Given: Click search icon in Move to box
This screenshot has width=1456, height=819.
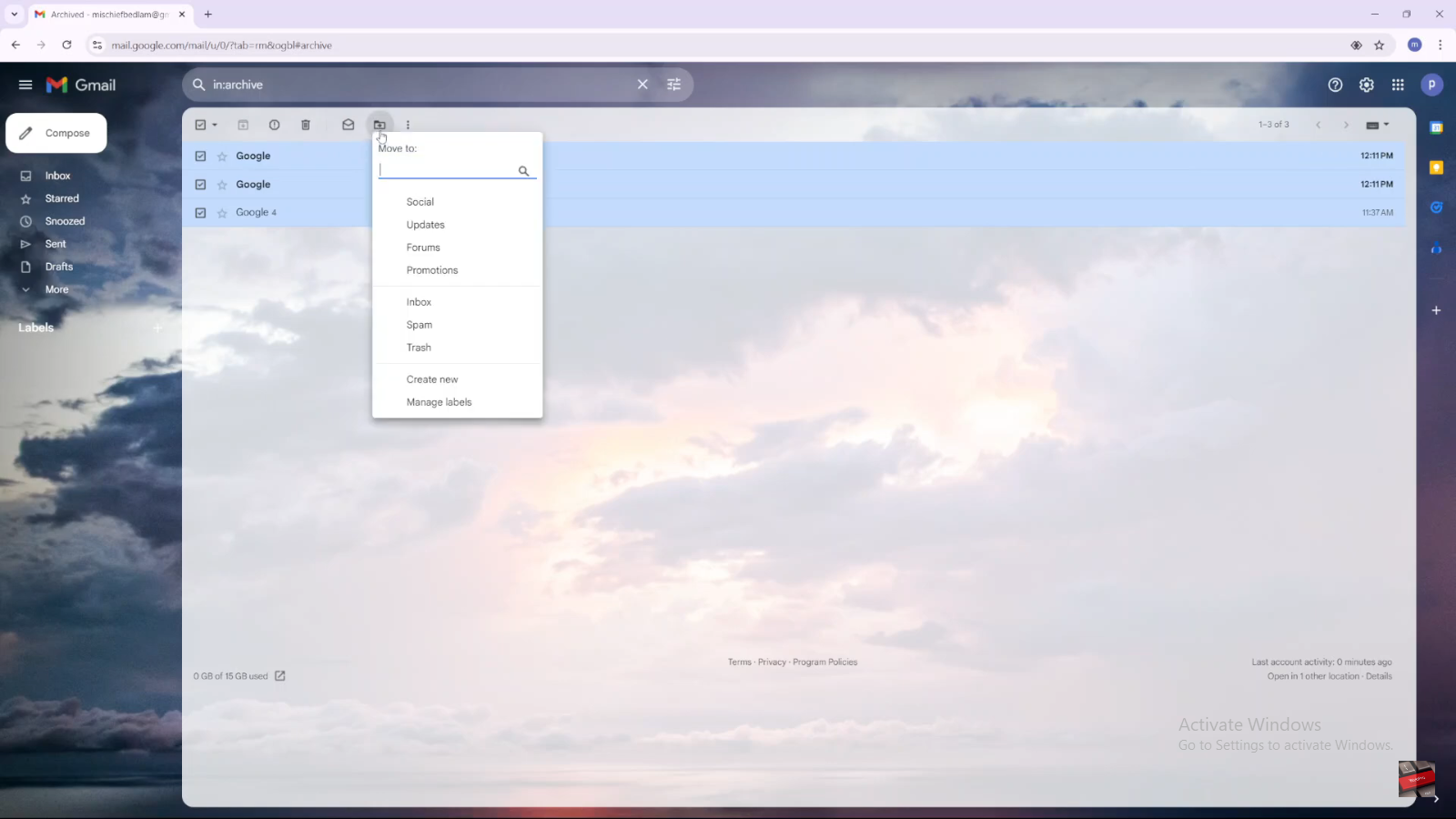Looking at the screenshot, I should [x=523, y=171].
